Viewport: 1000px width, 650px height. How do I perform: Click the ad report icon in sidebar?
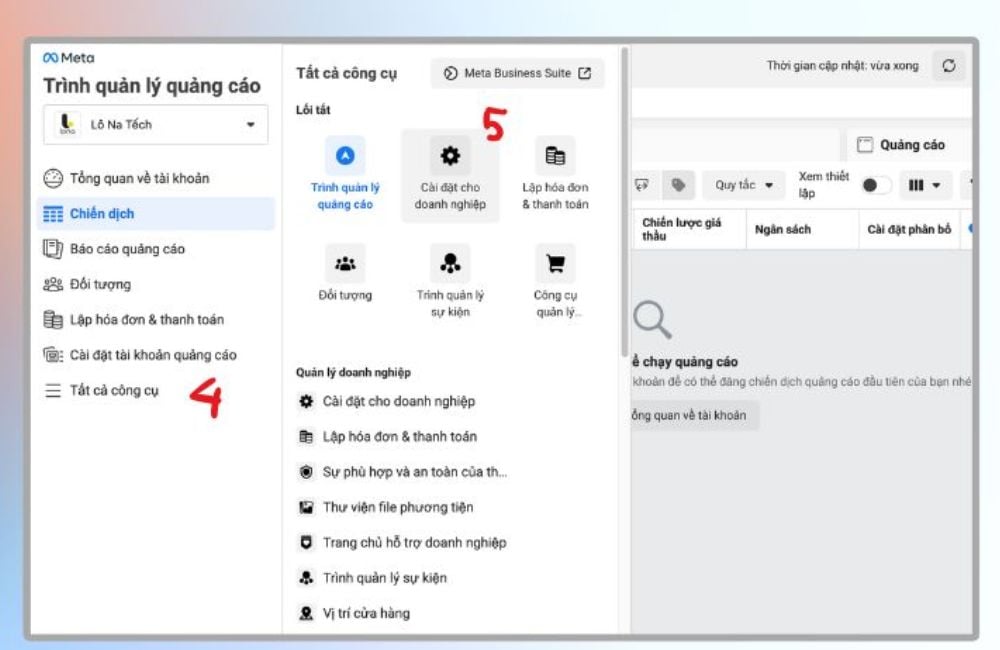coord(53,249)
